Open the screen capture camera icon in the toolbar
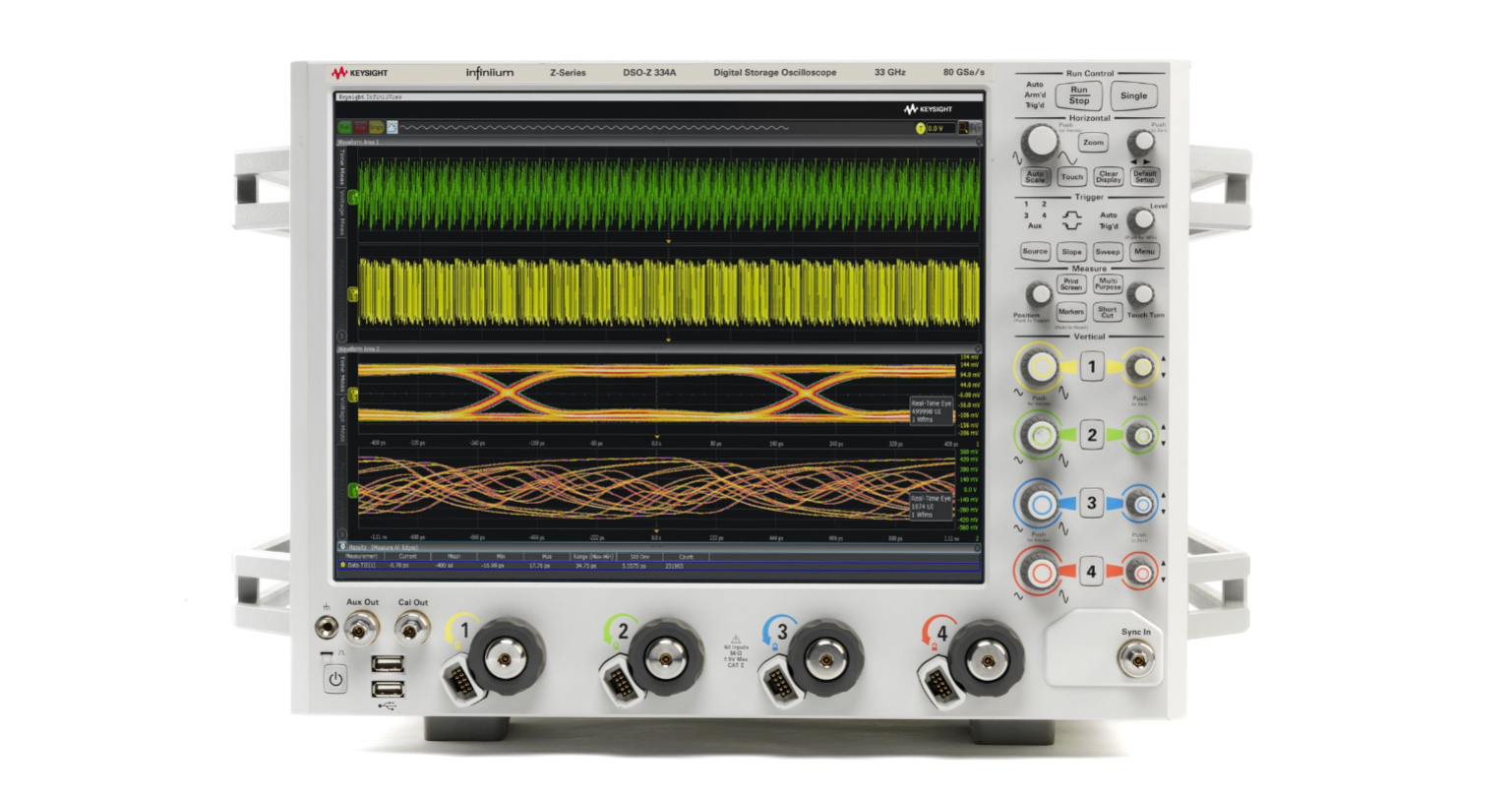The width and height of the screenshot is (1512, 800). click(393, 128)
